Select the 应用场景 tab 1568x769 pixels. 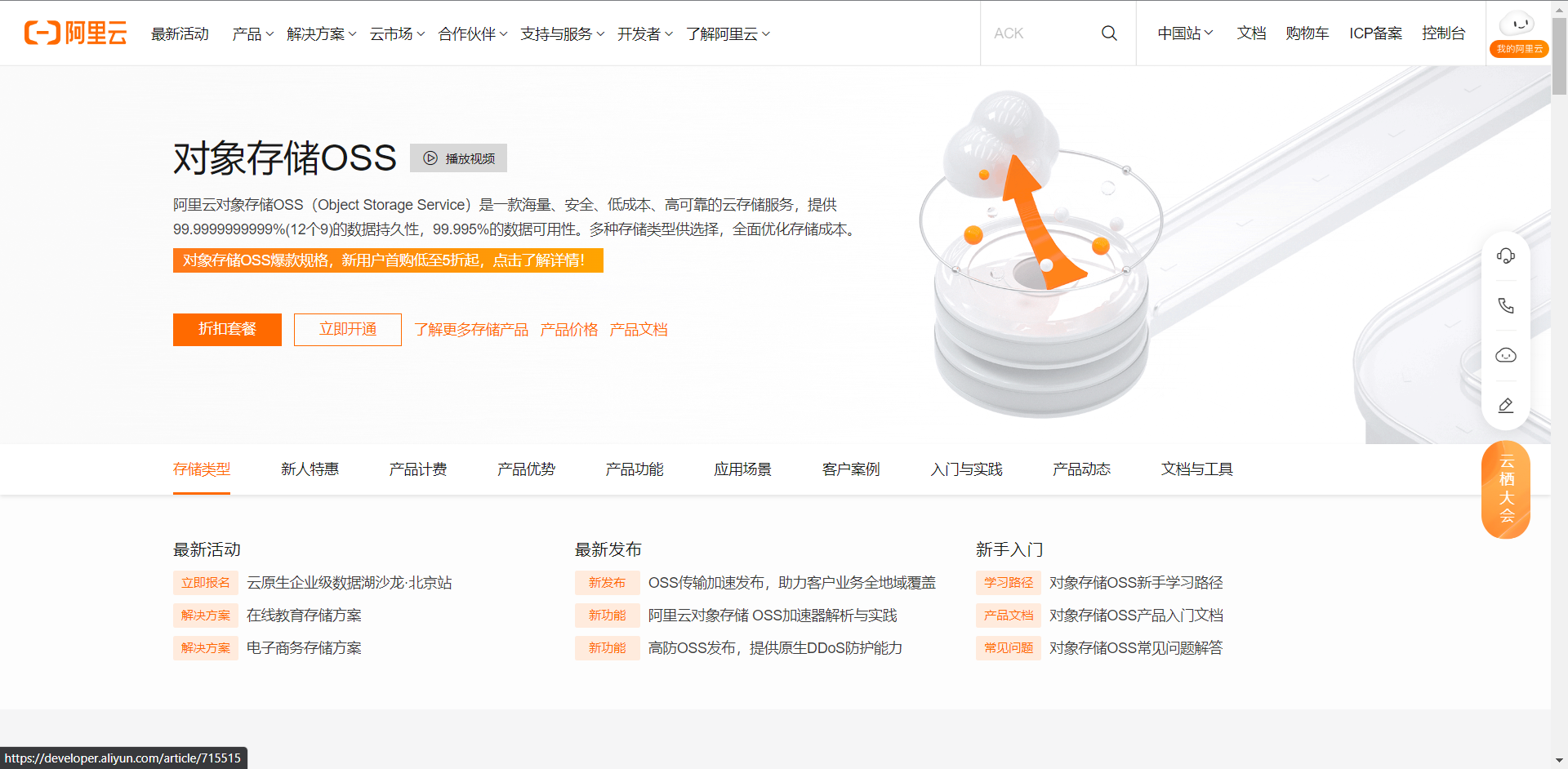(742, 469)
